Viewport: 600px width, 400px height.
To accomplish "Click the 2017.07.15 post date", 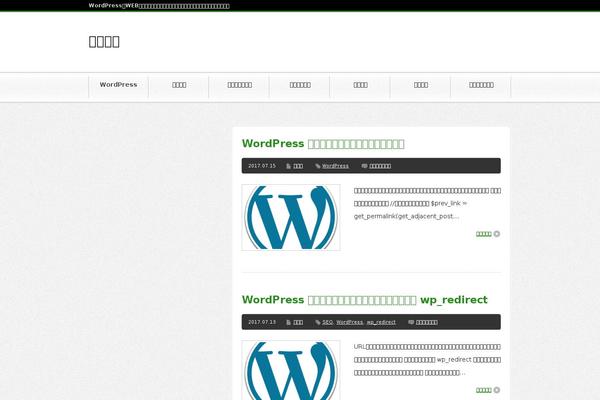I will (262, 166).
